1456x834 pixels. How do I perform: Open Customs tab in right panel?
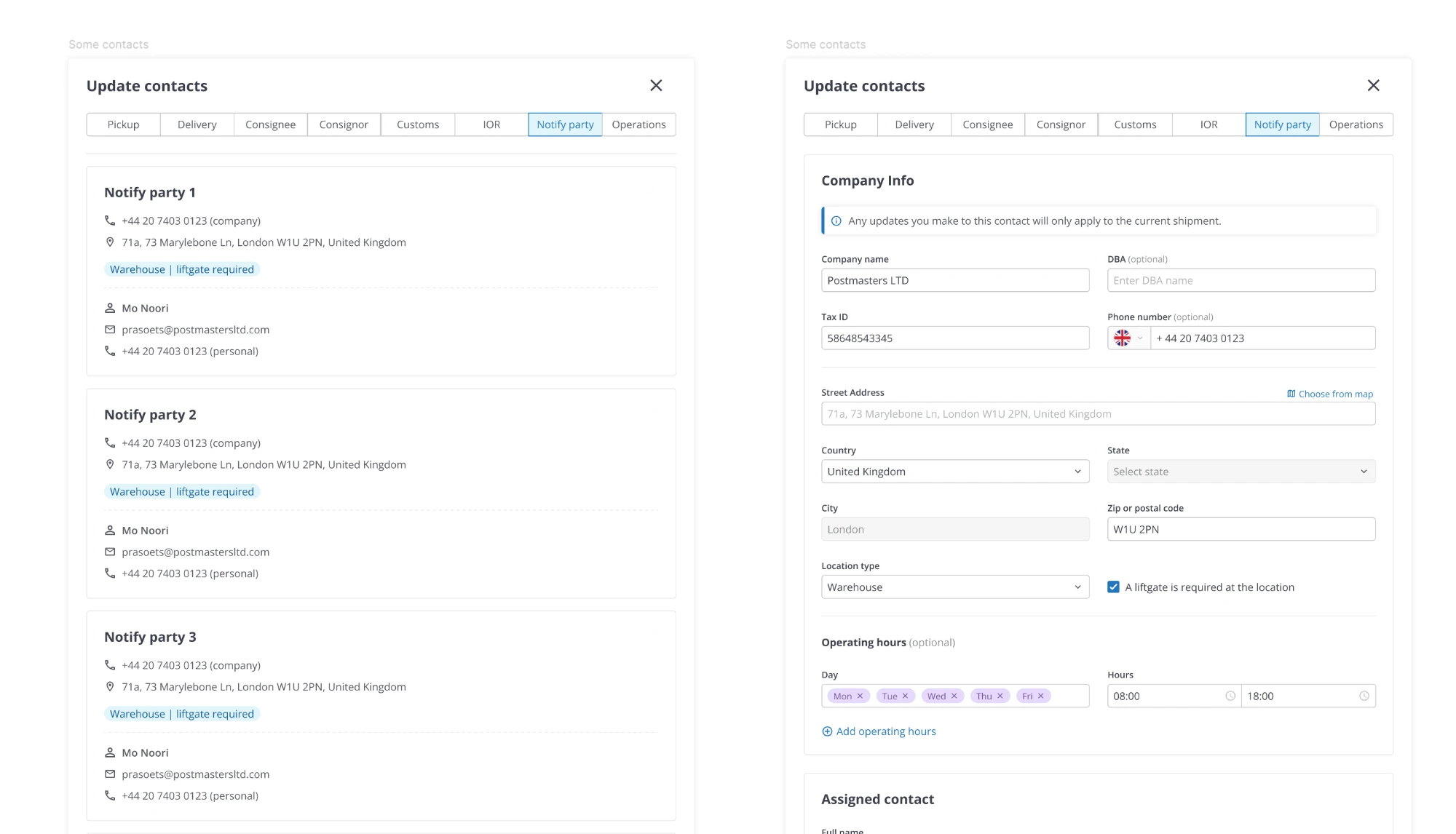(x=1135, y=124)
